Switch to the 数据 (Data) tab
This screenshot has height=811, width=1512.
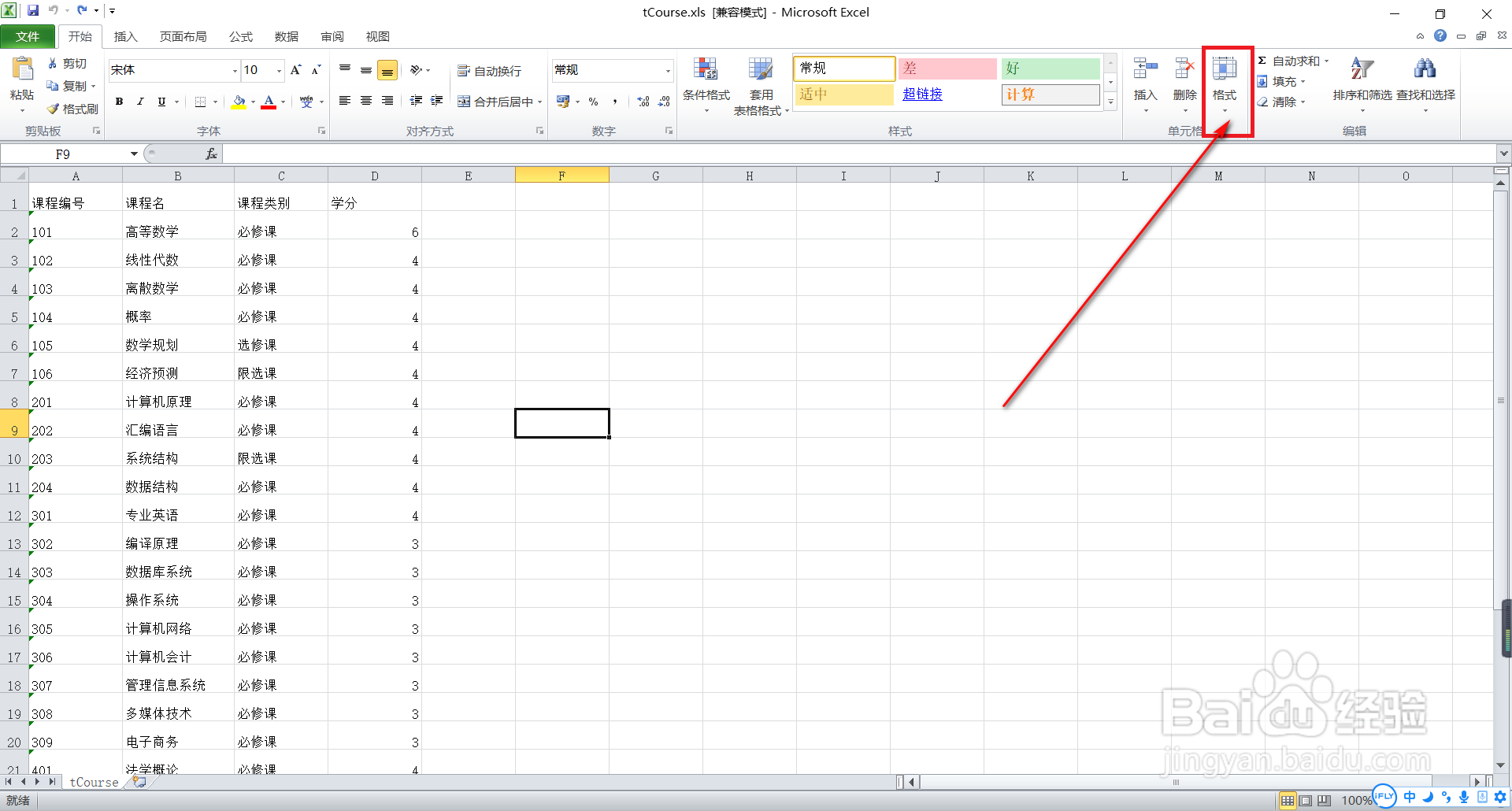(x=287, y=36)
